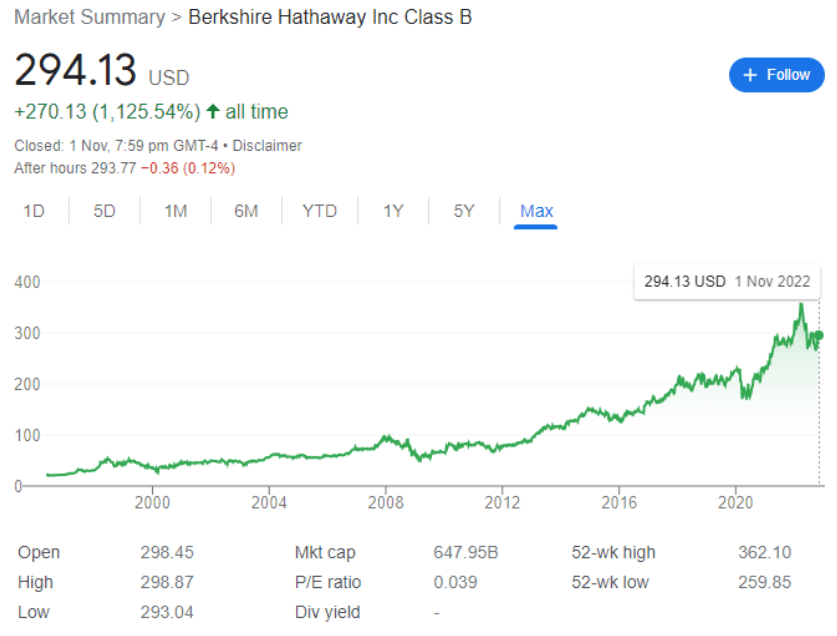Click the 2020 label on chart axis

point(735,502)
